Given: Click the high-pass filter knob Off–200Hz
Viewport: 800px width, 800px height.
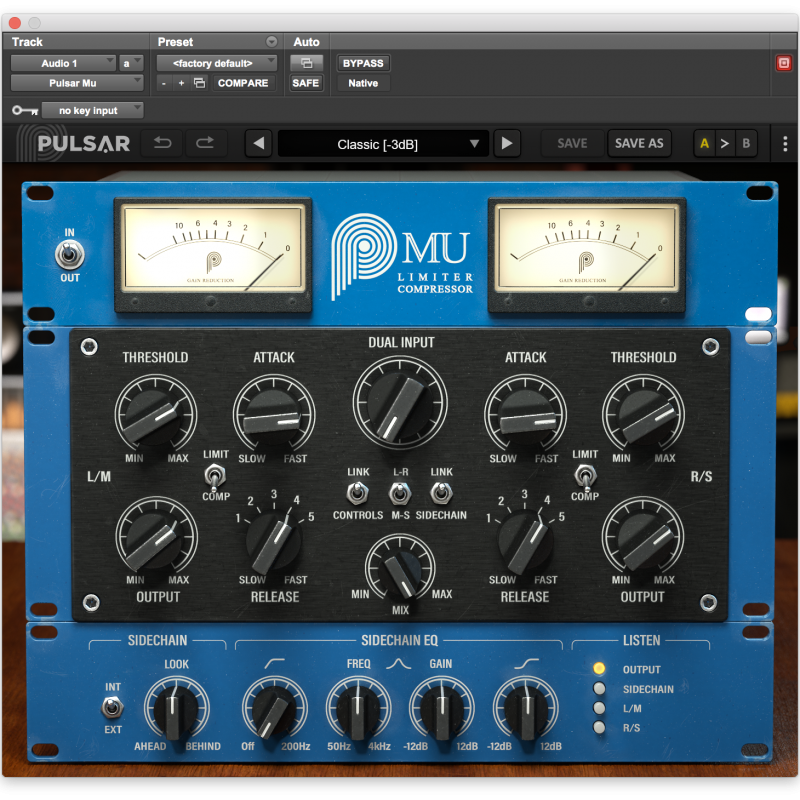Looking at the screenshot, I should tap(274, 709).
